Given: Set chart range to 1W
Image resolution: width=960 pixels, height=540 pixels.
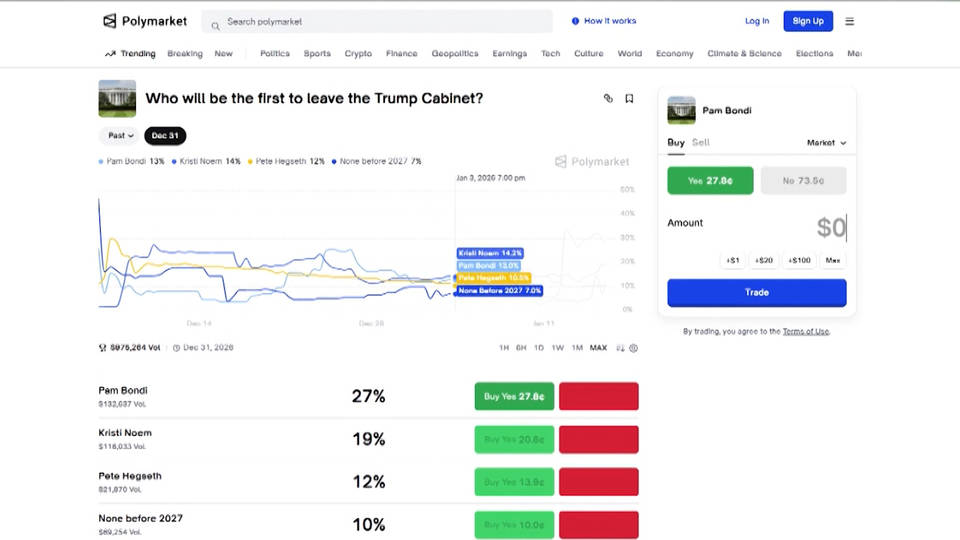Looking at the screenshot, I should 557,348.
